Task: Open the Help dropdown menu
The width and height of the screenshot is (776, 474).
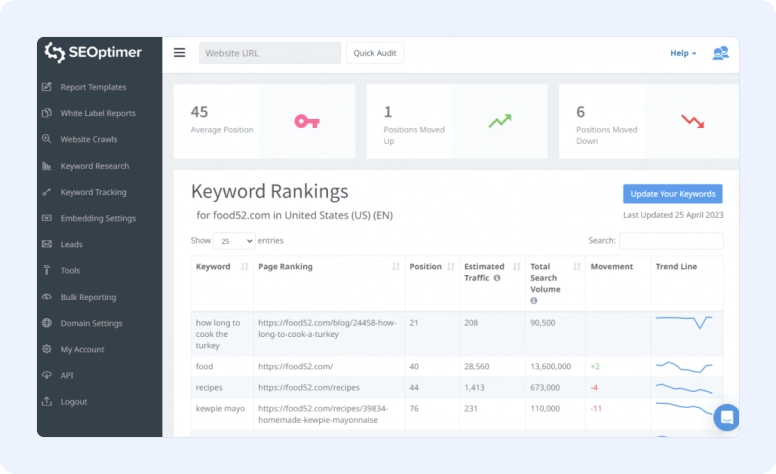Action: 683,53
